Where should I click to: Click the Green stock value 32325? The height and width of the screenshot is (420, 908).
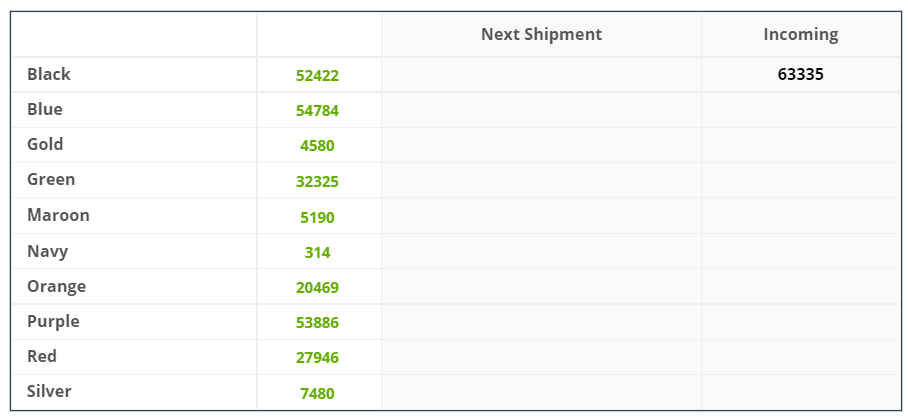[317, 182]
